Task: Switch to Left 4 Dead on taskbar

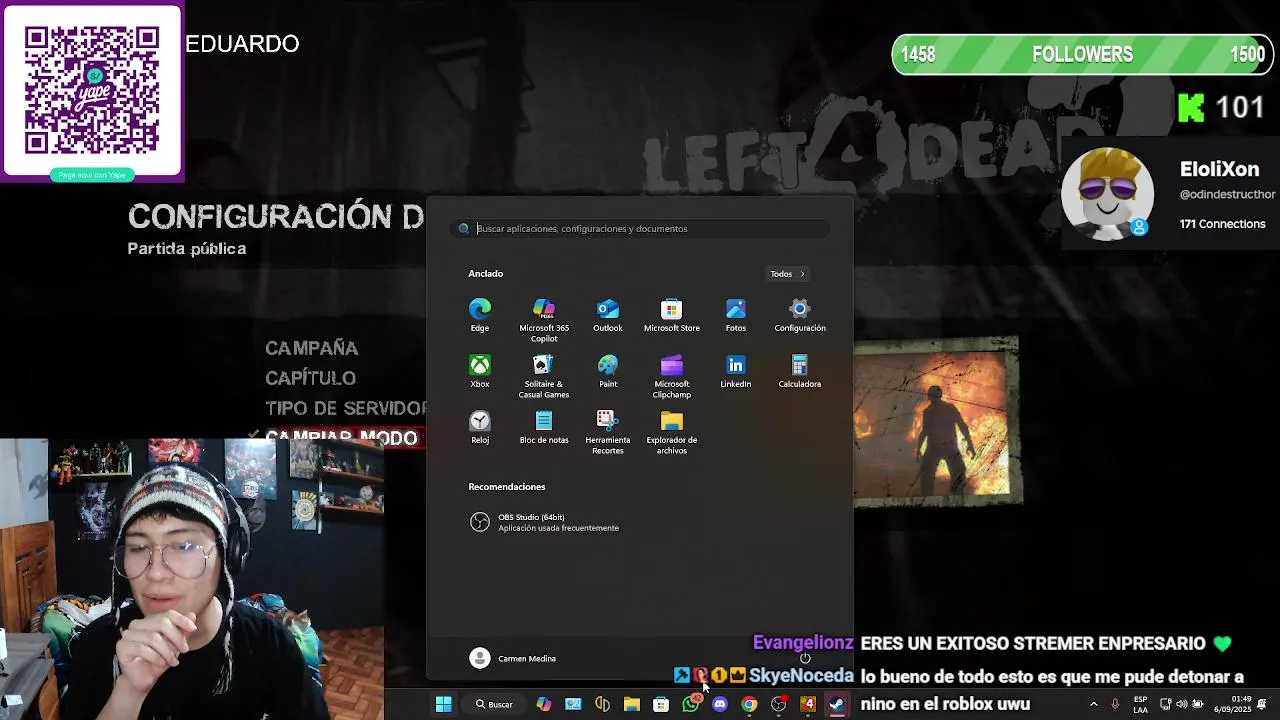Action: point(808,704)
